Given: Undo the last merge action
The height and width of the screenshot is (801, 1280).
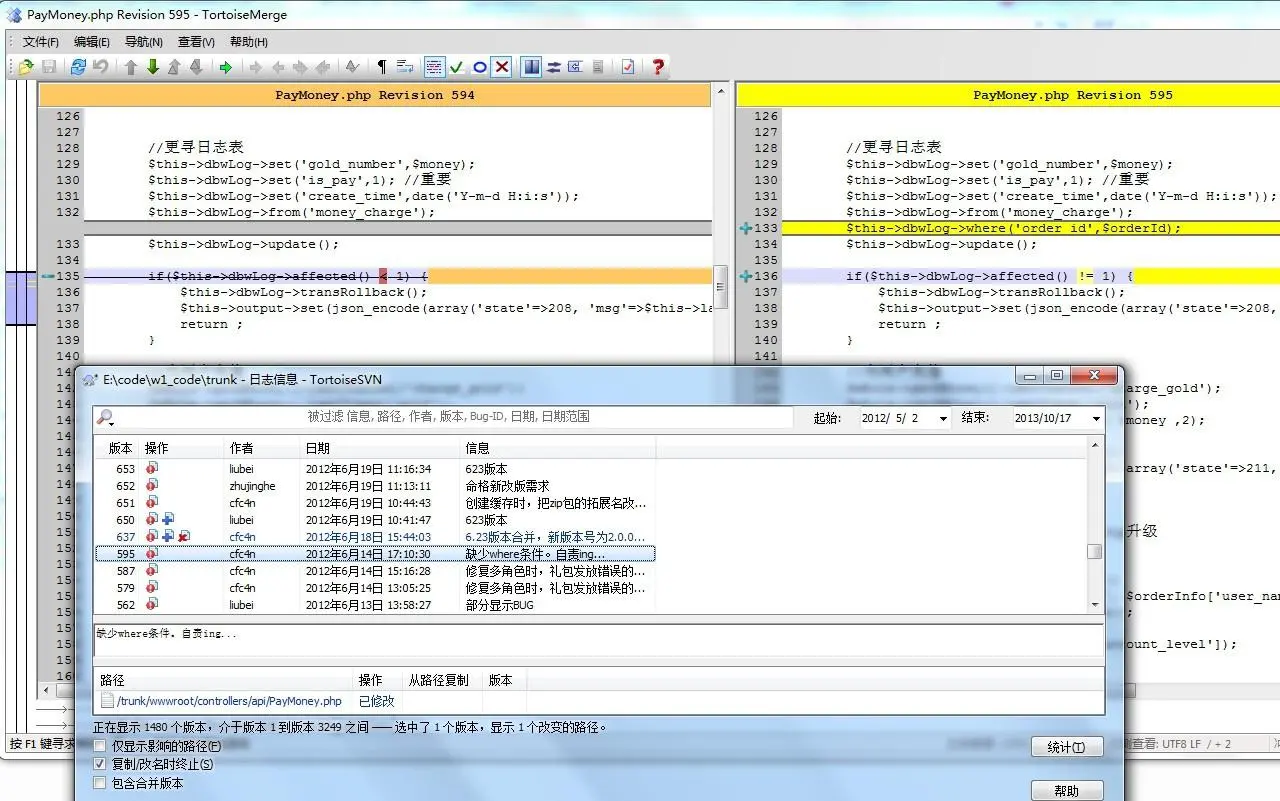Looking at the screenshot, I should 101,67.
